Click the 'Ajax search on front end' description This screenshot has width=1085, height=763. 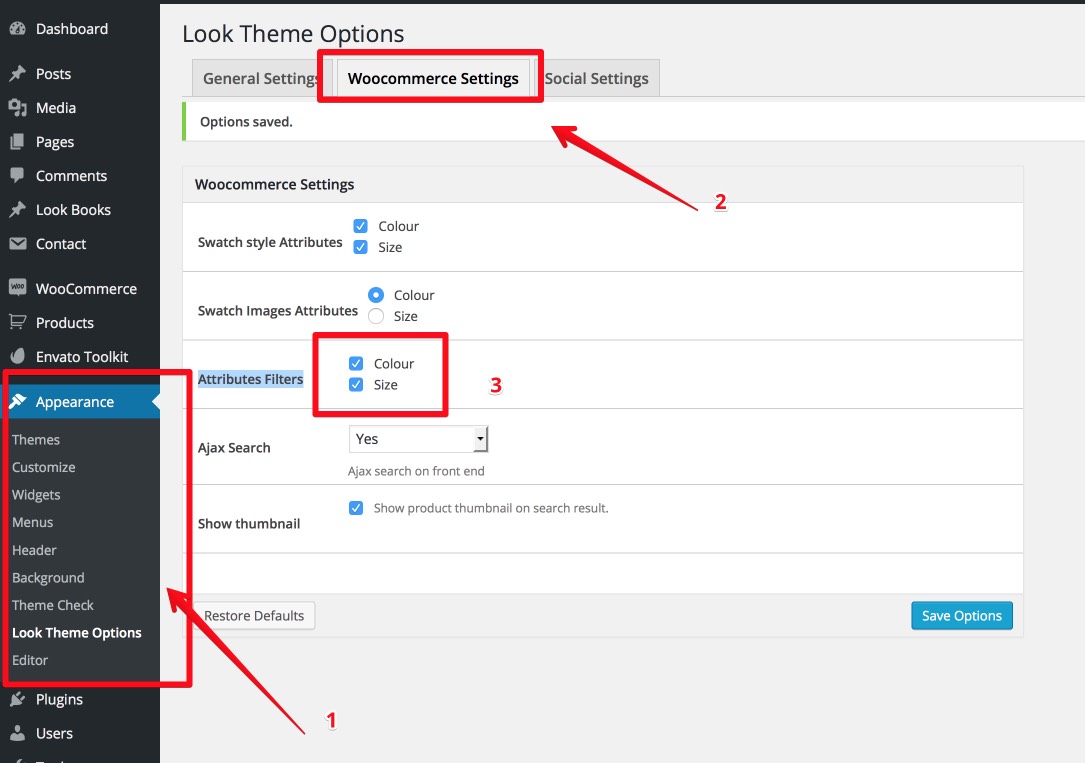click(416, 471)
